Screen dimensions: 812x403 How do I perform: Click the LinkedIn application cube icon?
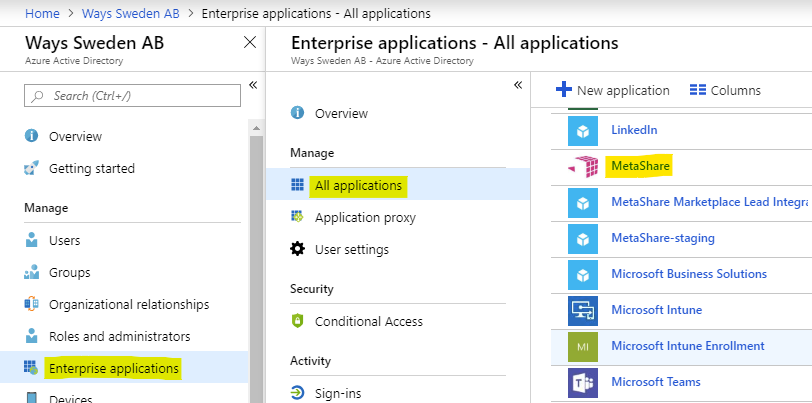pos(583,131)
